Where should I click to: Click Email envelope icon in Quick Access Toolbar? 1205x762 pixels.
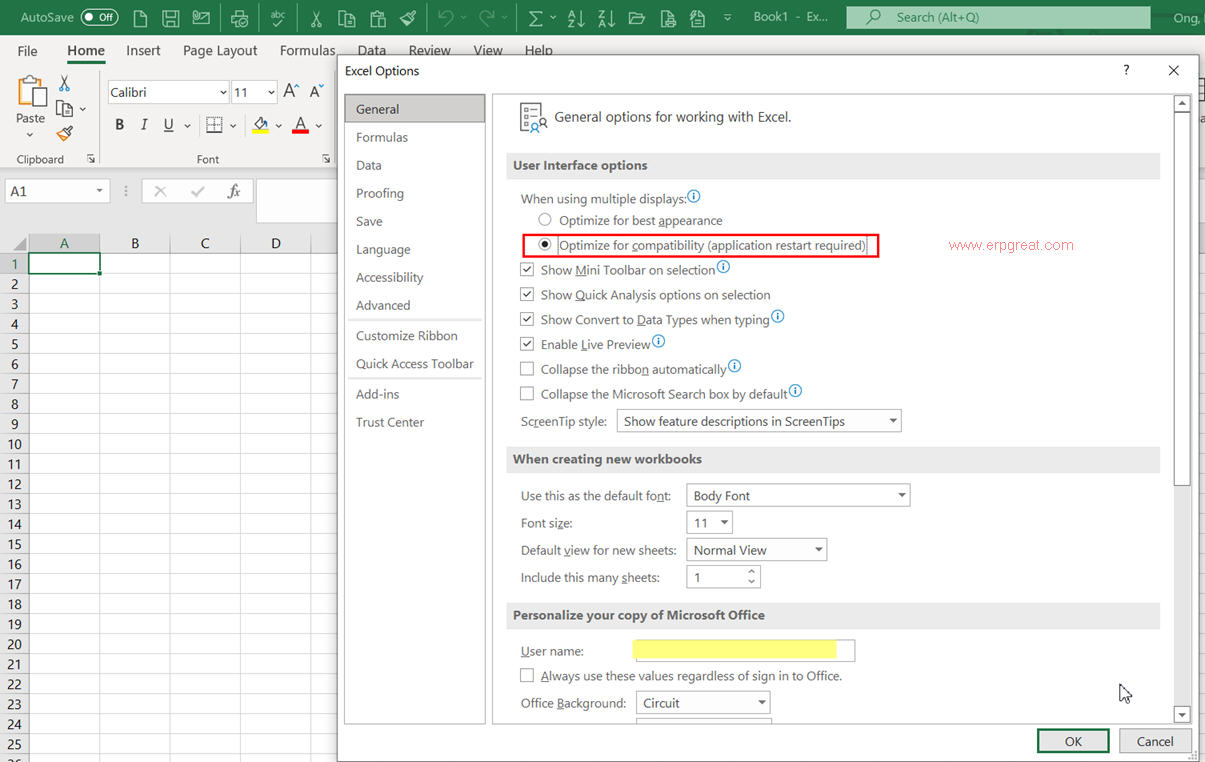201,18
